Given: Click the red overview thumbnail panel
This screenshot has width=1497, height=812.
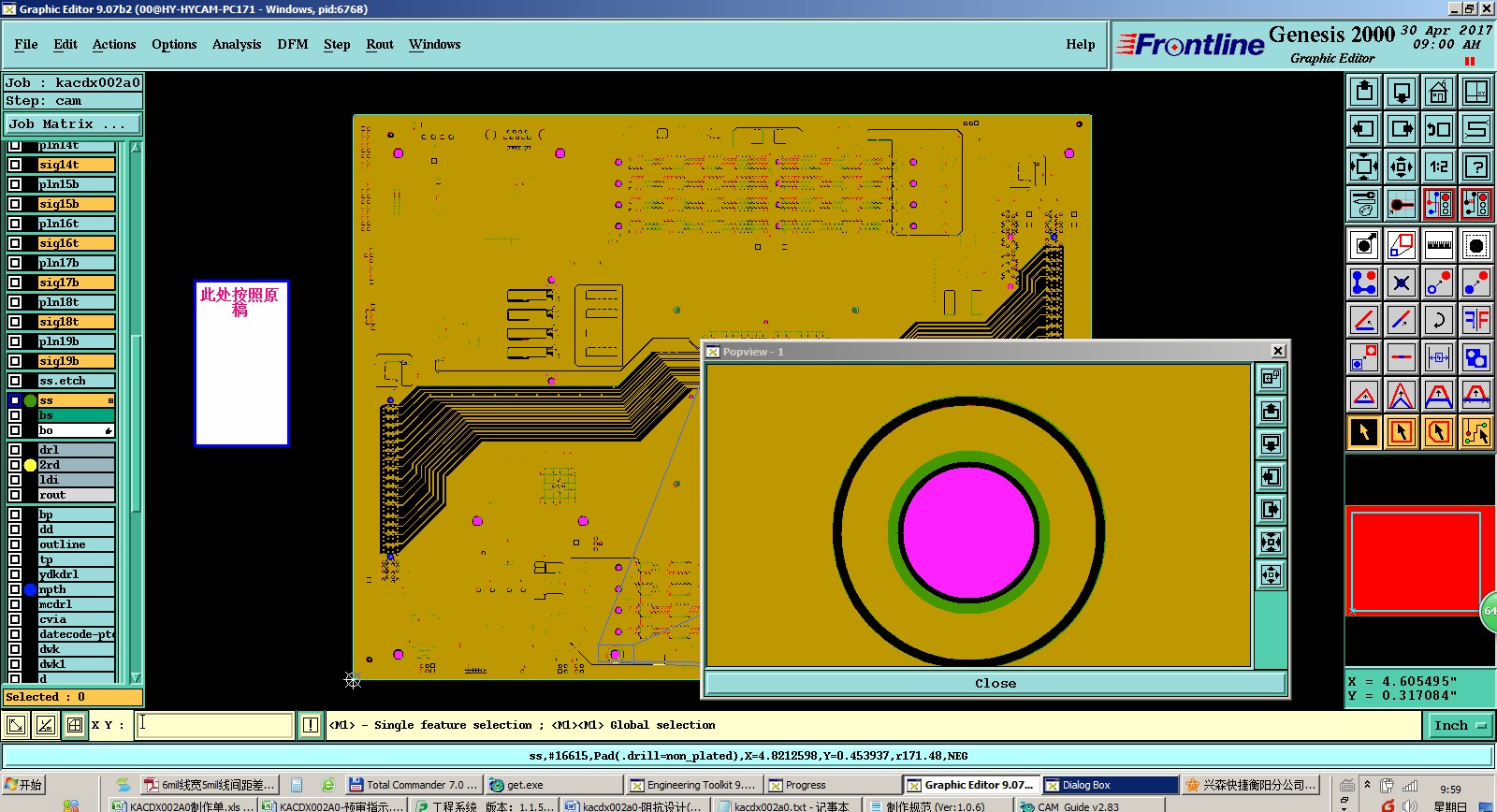Looking at the screenshot, I should 1417,561.
